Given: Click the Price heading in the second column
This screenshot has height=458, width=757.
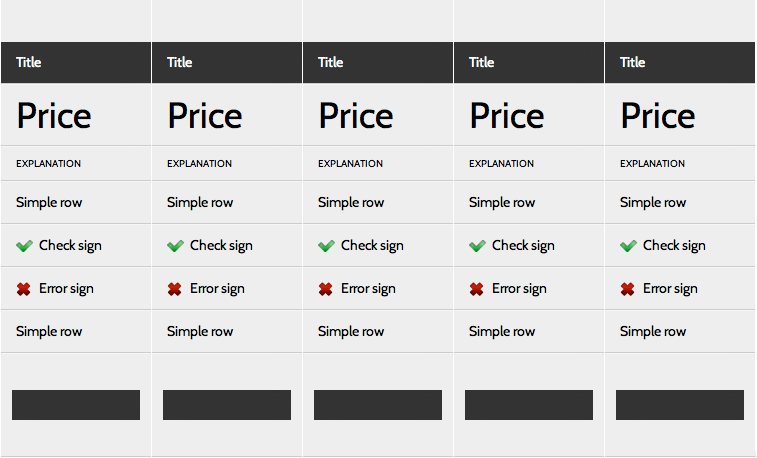Looking at the screenshot, I should (204, 116).
